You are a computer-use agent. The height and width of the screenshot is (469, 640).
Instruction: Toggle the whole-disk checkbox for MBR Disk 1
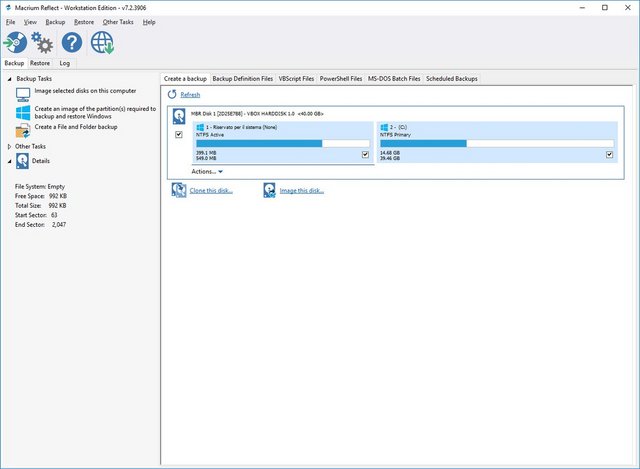[178, 134]
